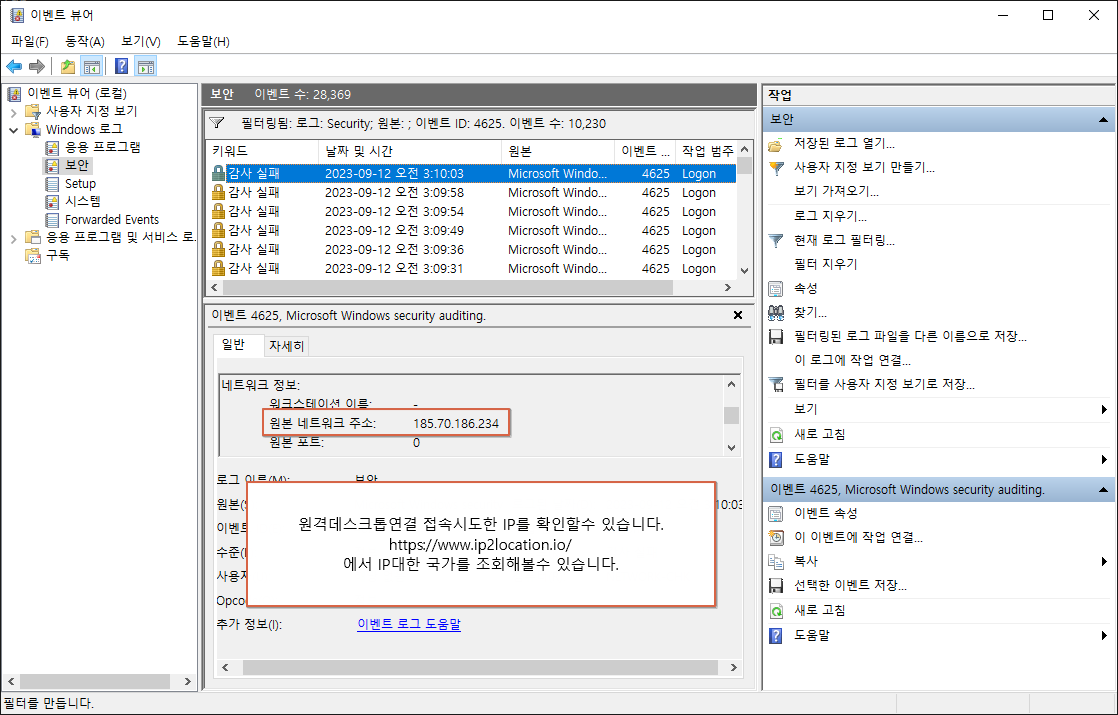1118x715 pixels.
Task: Select the event at 오전 3:09:31
Action: 471,269
